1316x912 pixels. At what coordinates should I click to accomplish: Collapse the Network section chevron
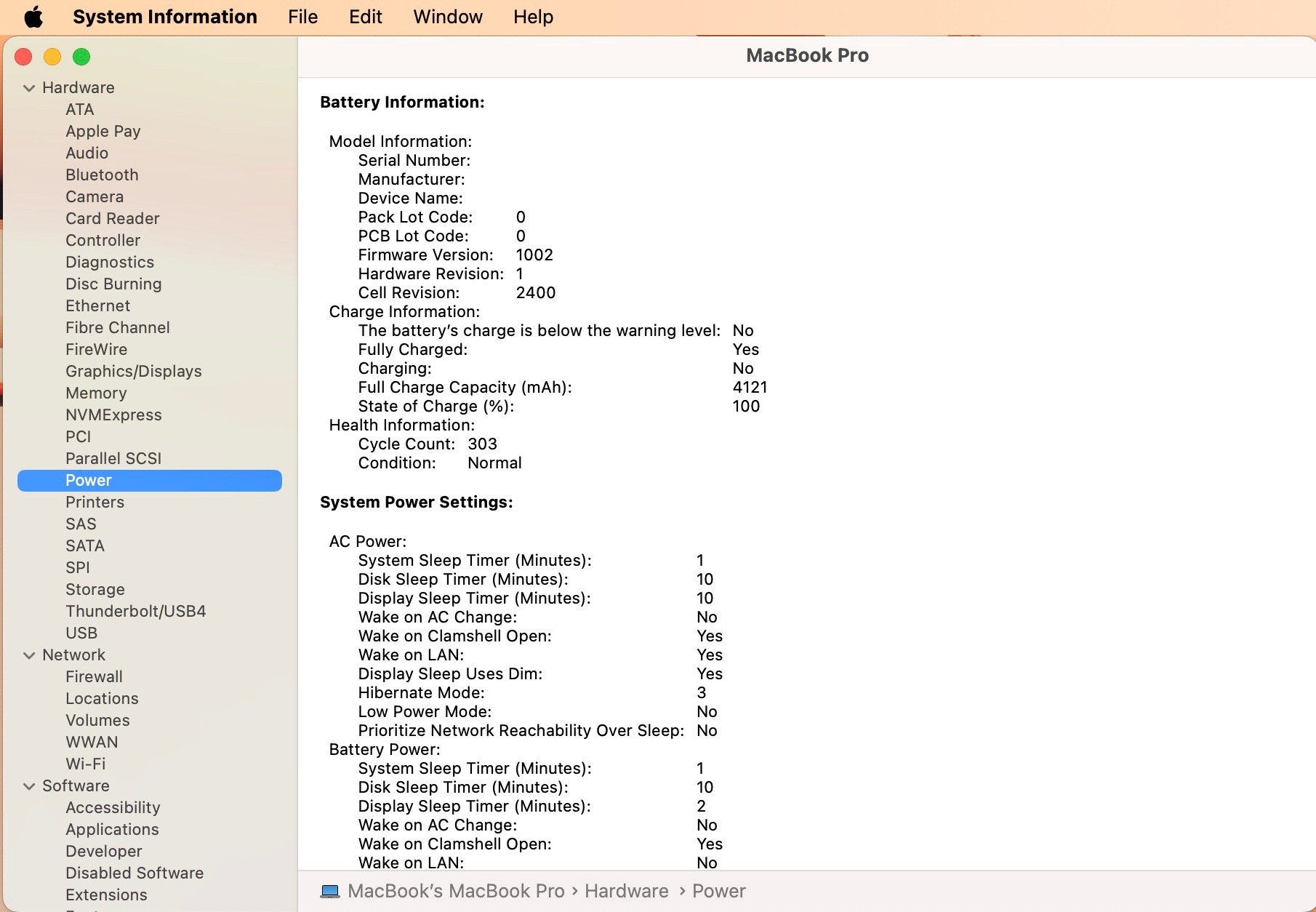pos(29,655)
